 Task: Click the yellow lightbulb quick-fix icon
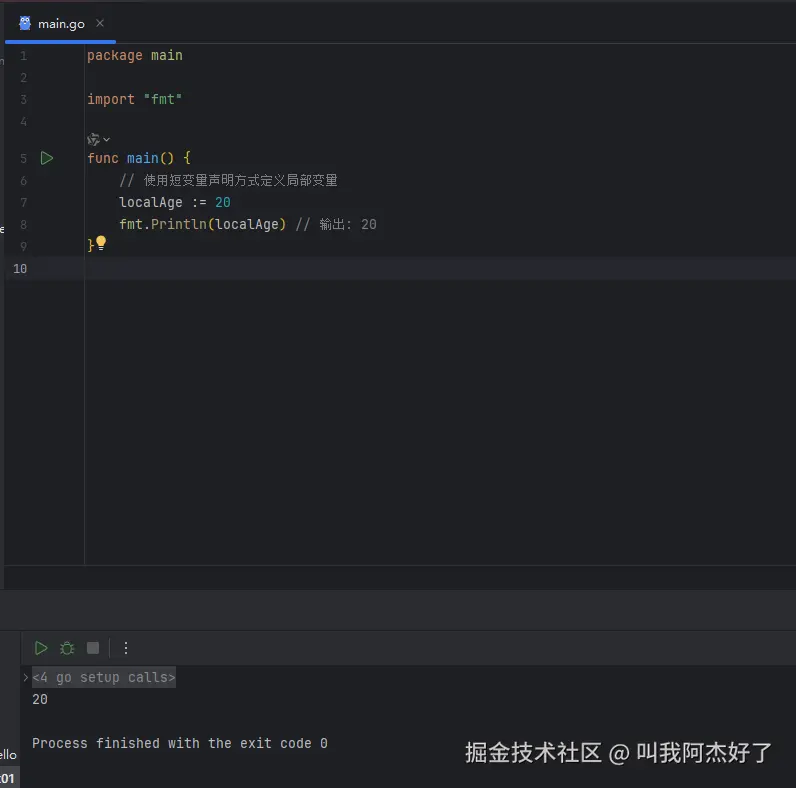(x=101, y=244)
